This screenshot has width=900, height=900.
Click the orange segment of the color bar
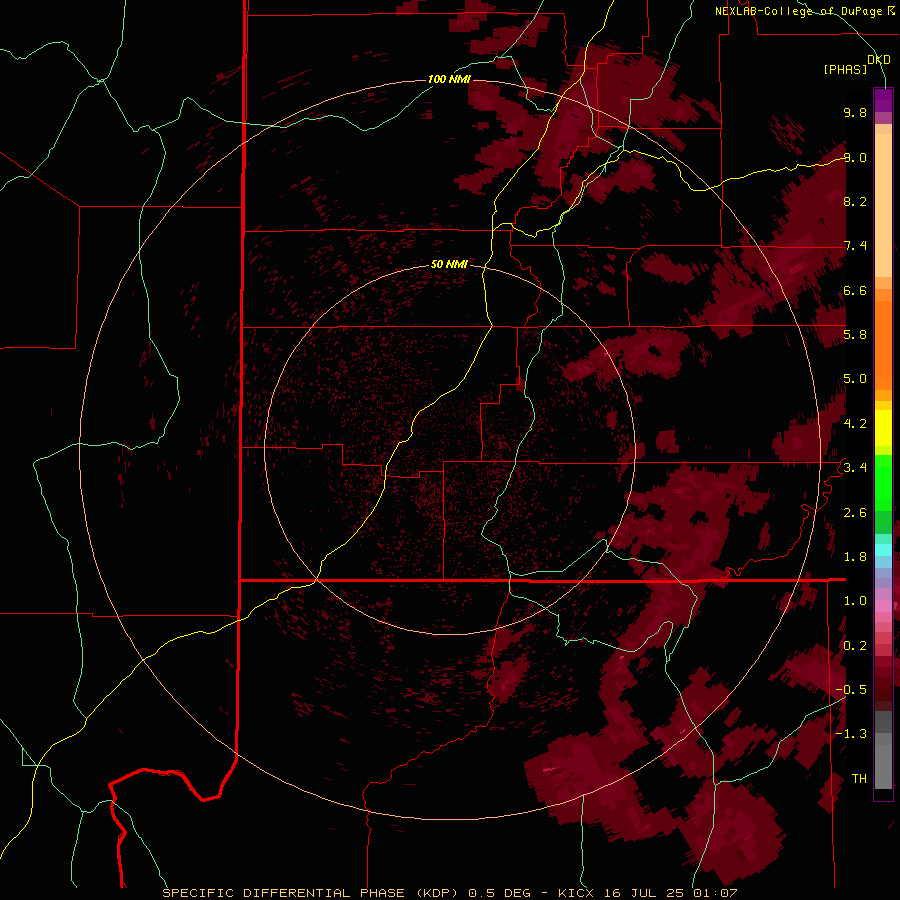pos(883,344)
